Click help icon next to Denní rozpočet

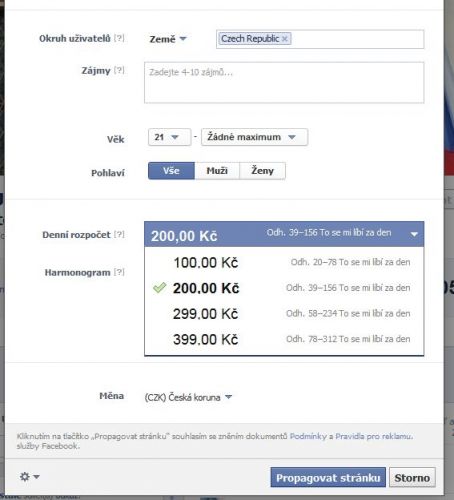click(119, 234)
